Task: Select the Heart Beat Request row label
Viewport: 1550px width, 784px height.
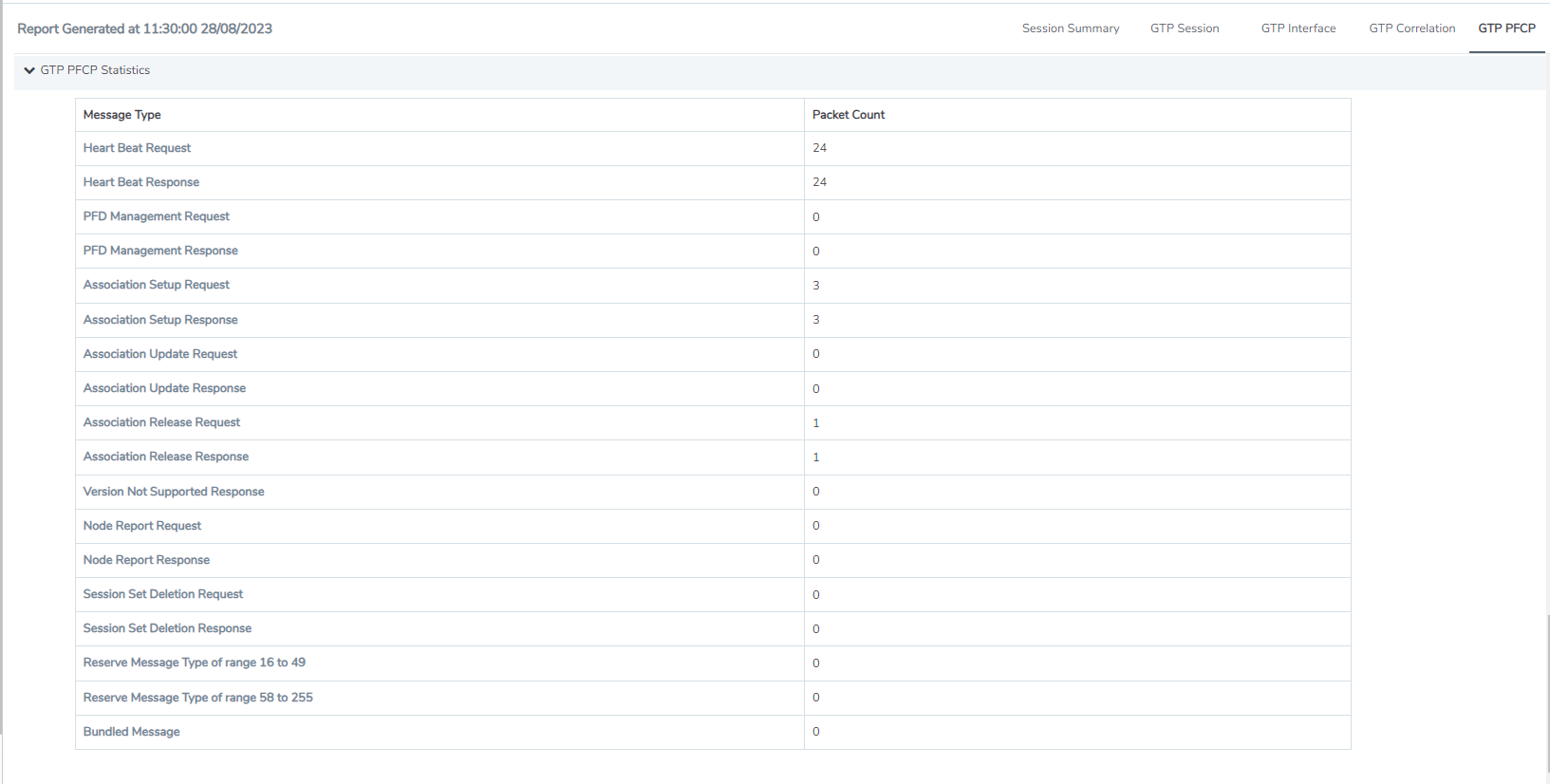Action: coord(137,148)
